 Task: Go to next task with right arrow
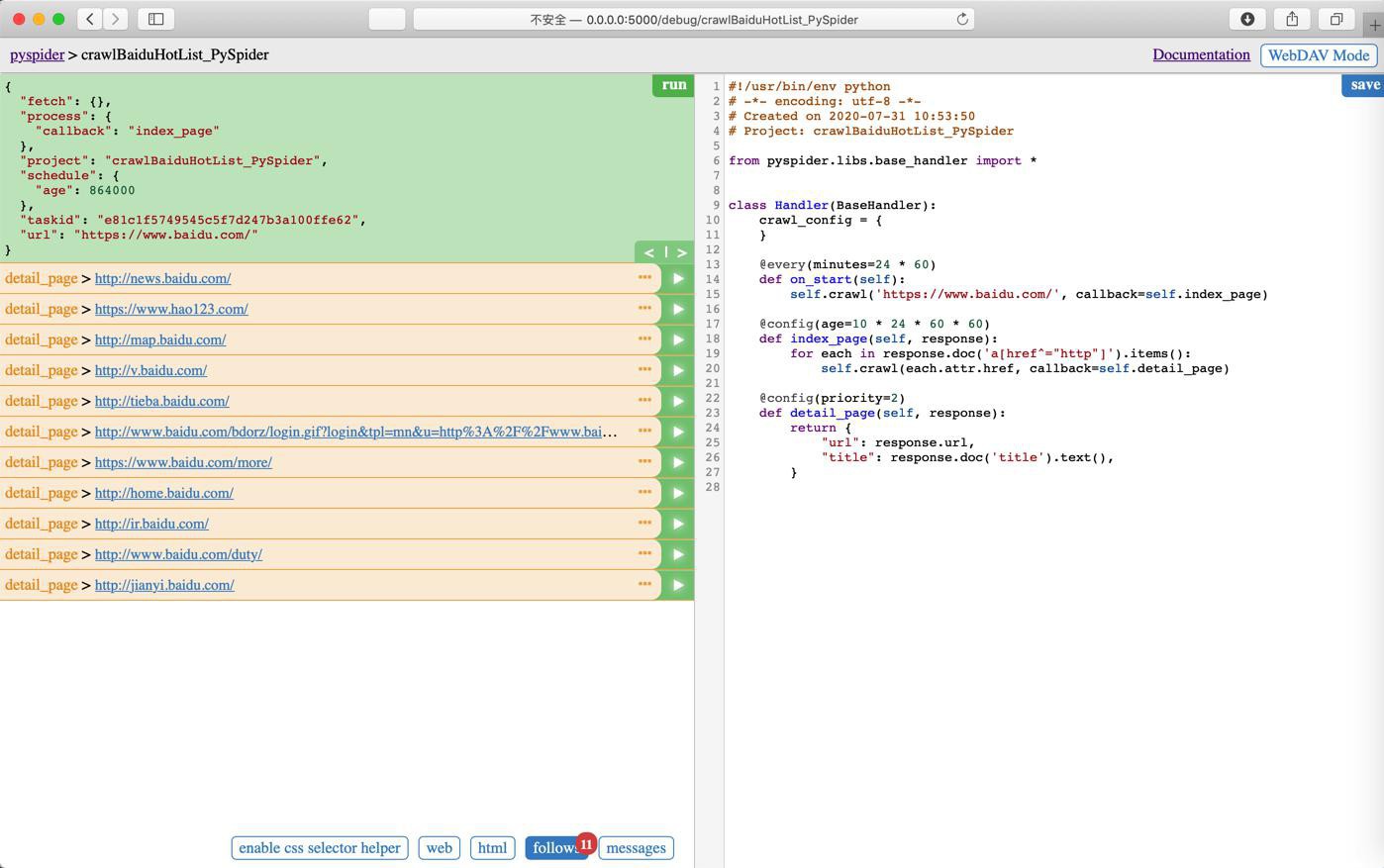tap(681, 253)
